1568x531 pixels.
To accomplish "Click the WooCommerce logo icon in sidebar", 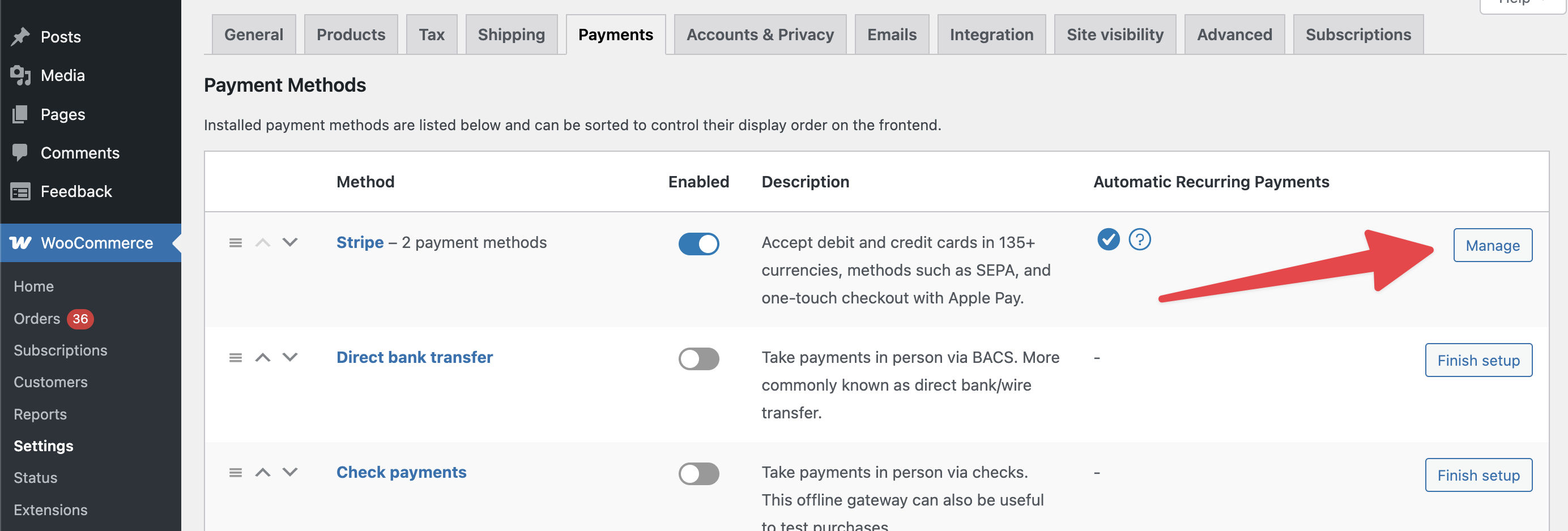I will tap(20, 243).
